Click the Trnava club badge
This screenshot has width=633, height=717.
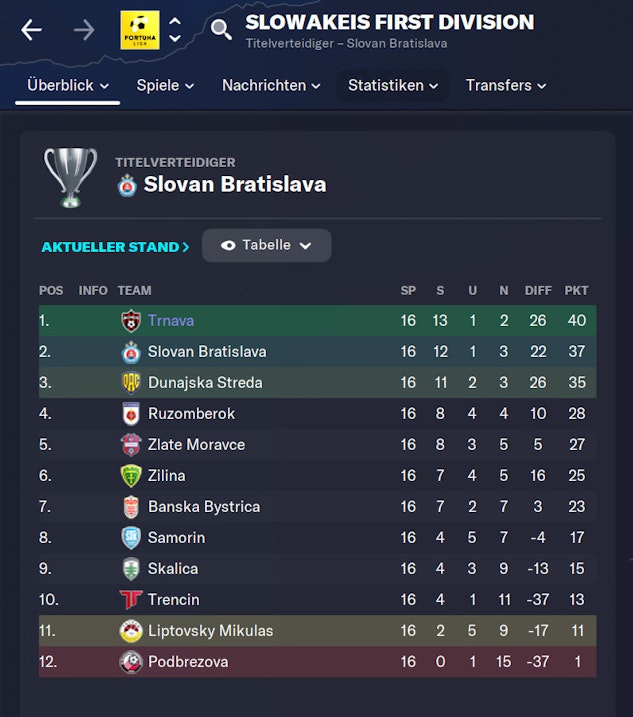point(130,321)
